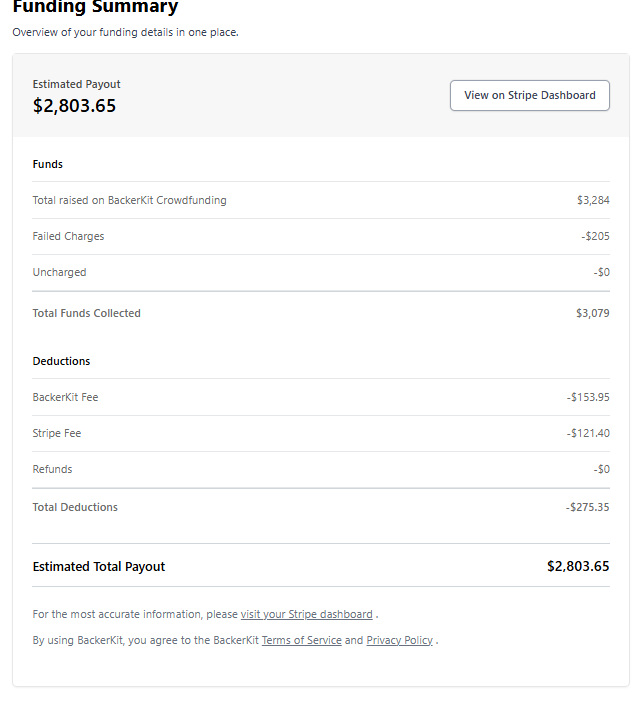Click the -$275.35 total deductions amount
The width and height of the screenshot is (637, 707).
coord(588,507)
